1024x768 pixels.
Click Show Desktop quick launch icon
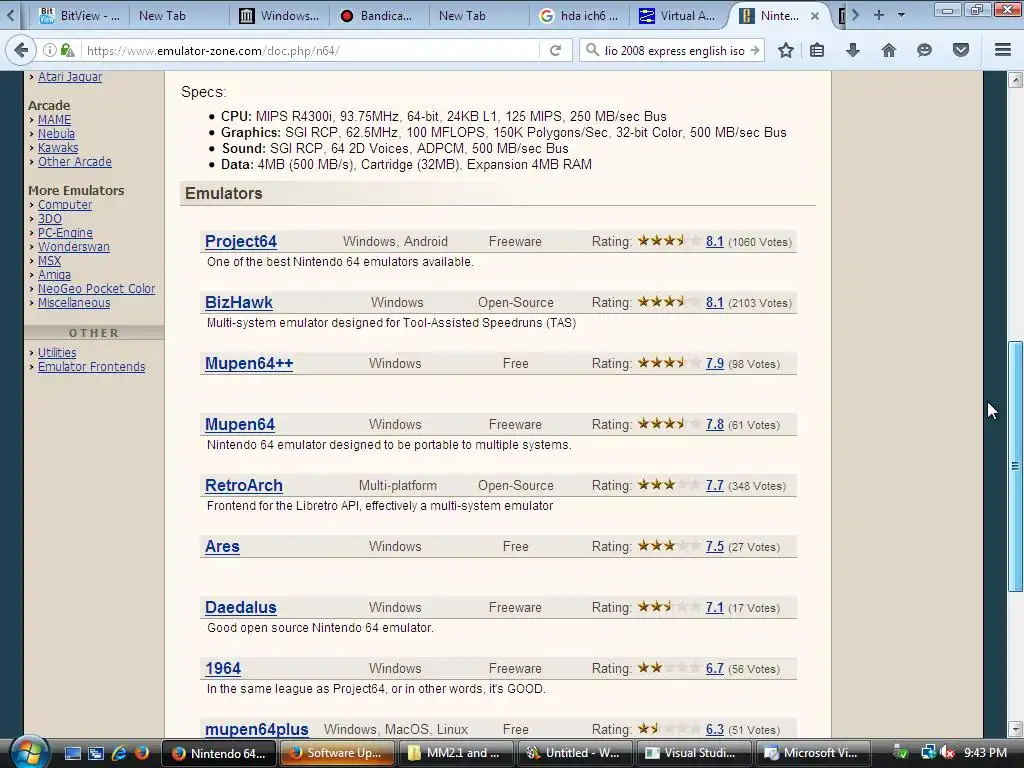coord(72,753)
